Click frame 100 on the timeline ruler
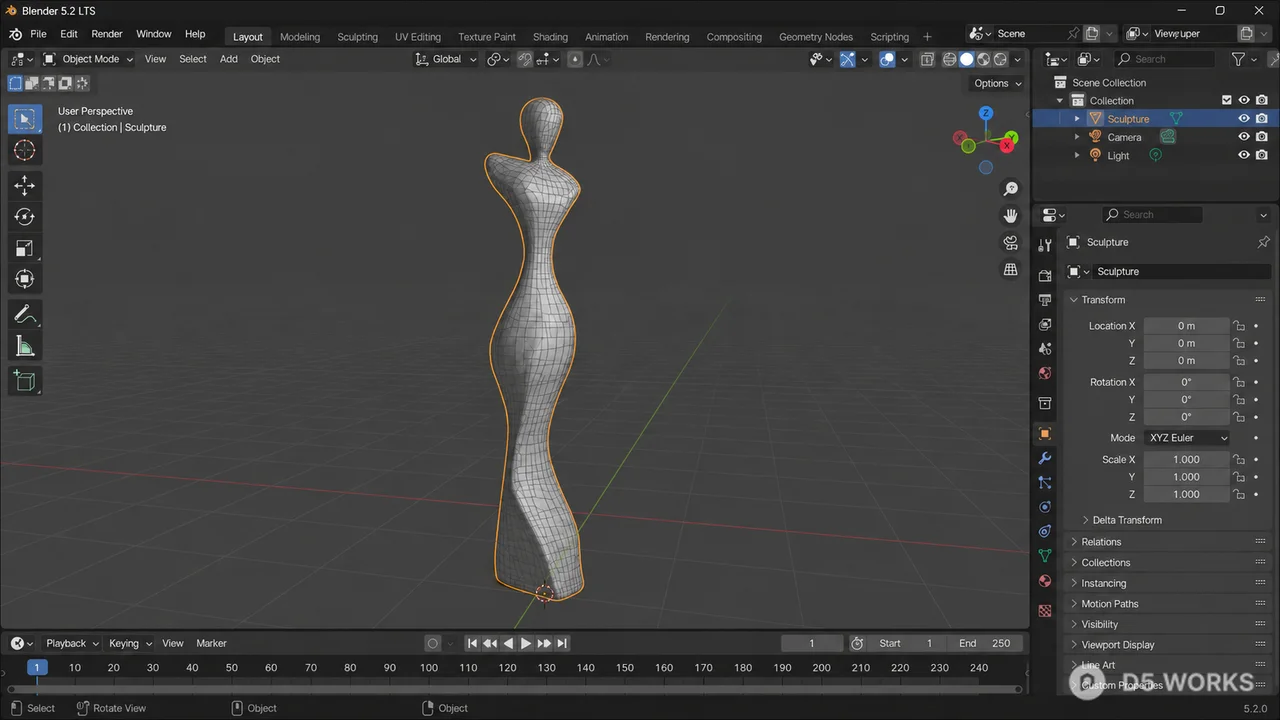 429,668
